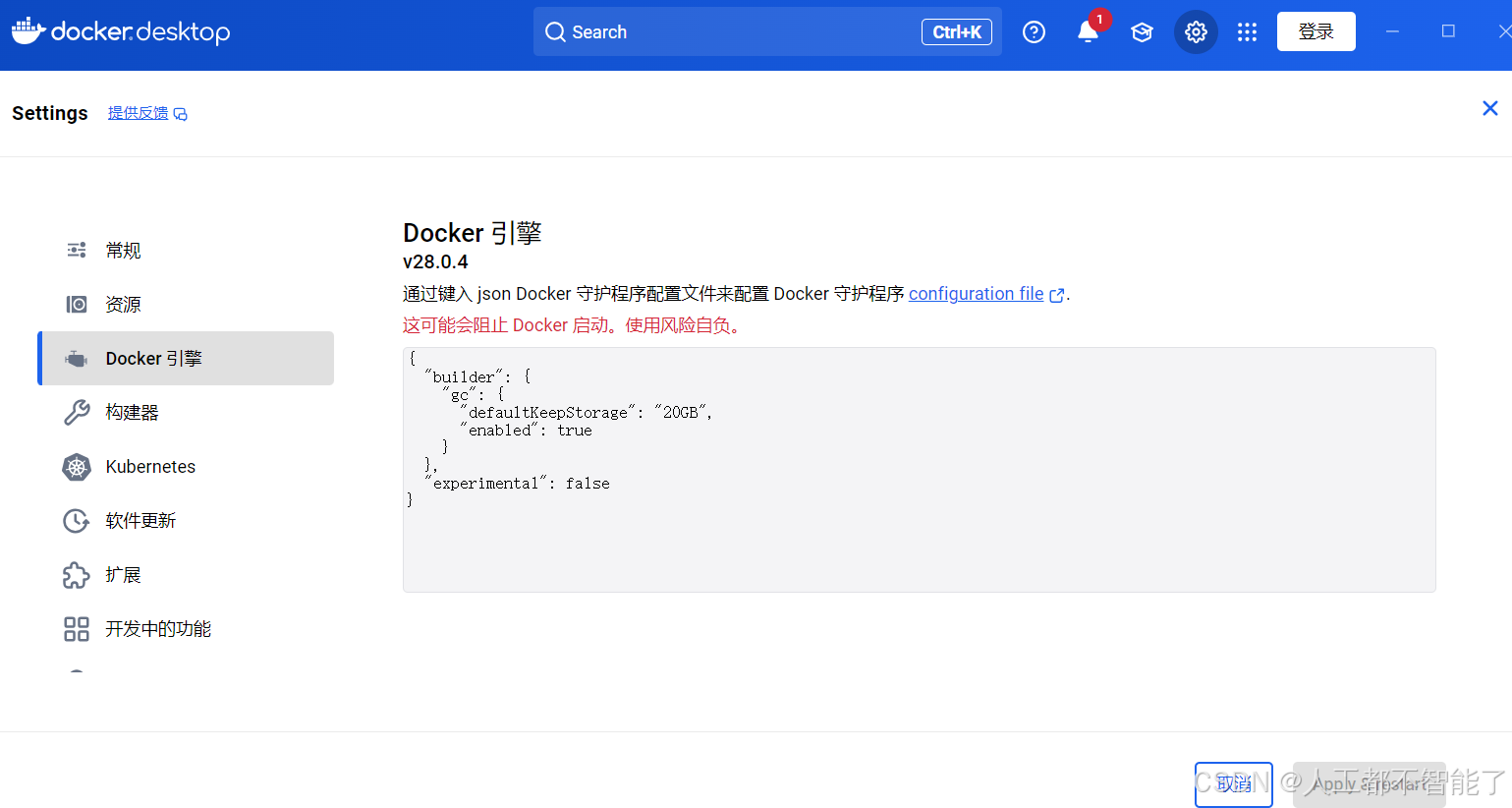Image resolution: width=1512 pixels, height=808 pixels.
Task: Click the 登录 sign-in button
Action: coord(1316,30)
